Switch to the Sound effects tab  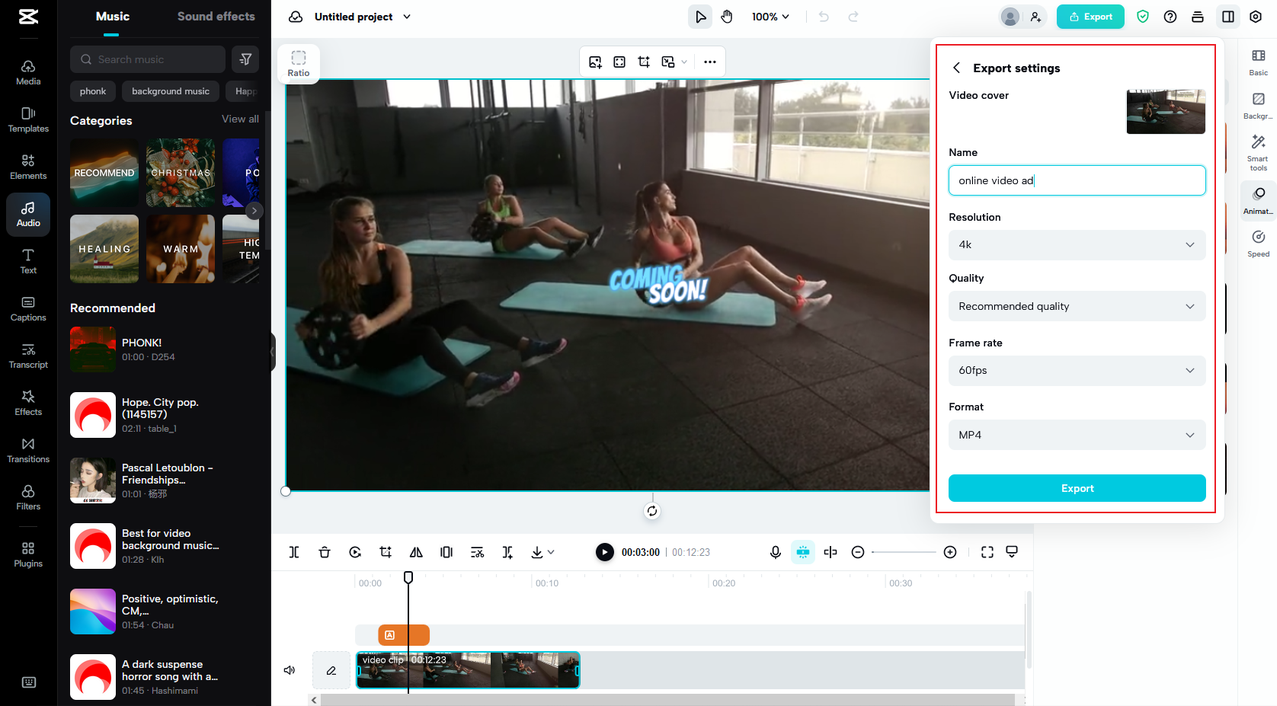click(x=216, y=16)
